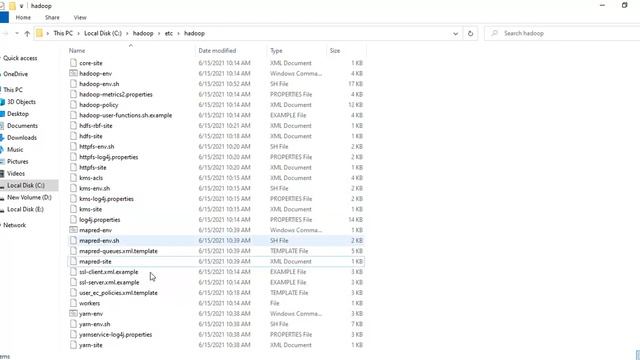Screen dimensions: 640x360
Task: Select yarnservice-log4j.properties file name
Action: point(116,335)
